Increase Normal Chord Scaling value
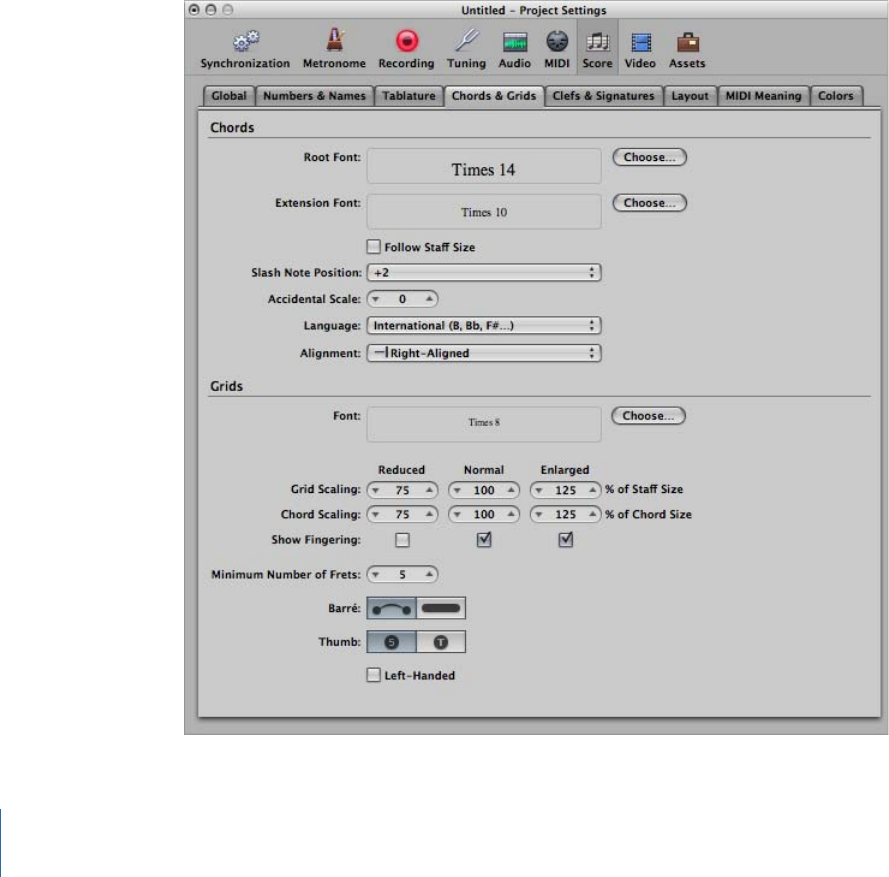This screenshot has width=889, height=877. pyautogui.click(x=511, y=514)
